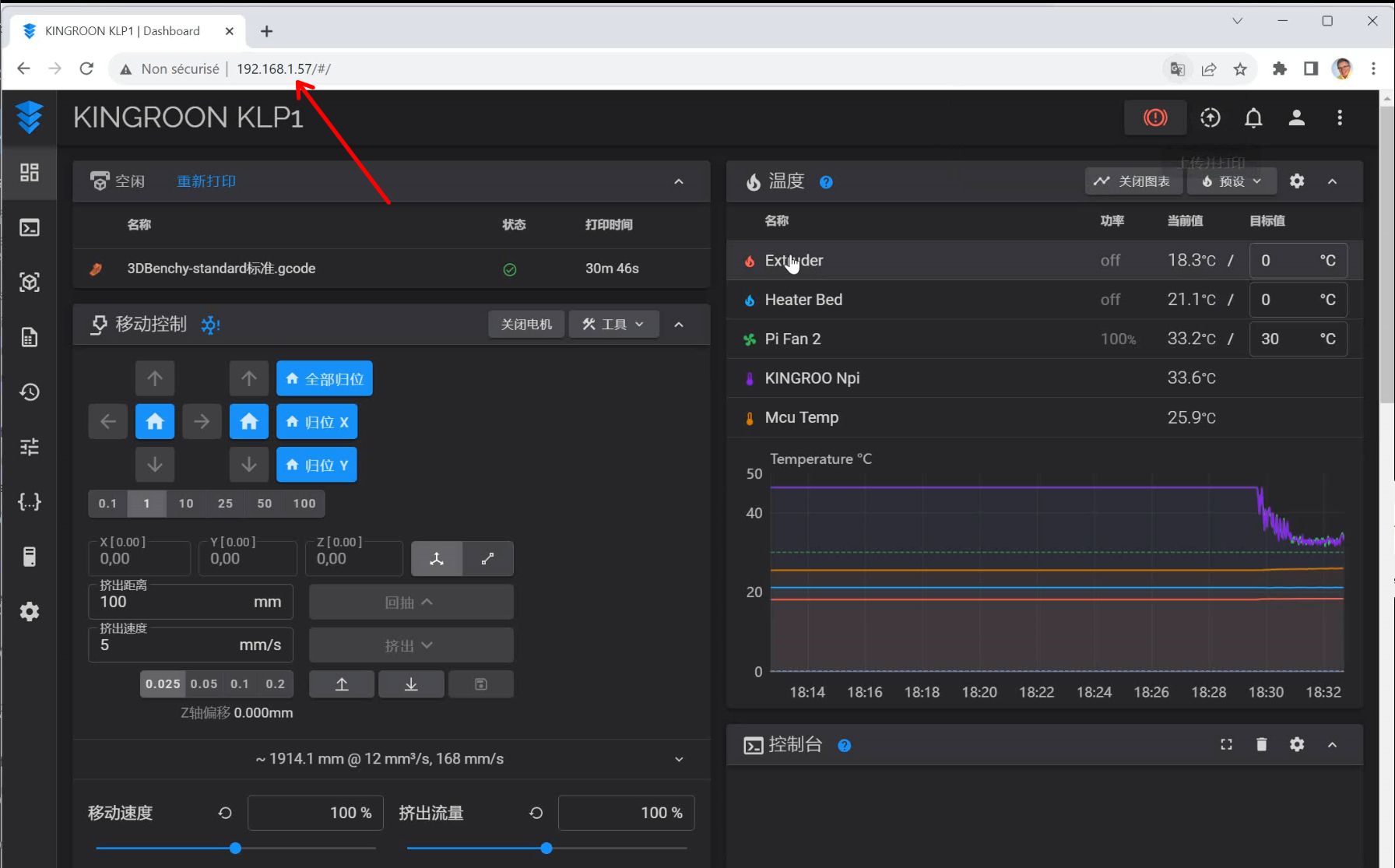Open temperature panel settings gear

(x=1297, y=181)
